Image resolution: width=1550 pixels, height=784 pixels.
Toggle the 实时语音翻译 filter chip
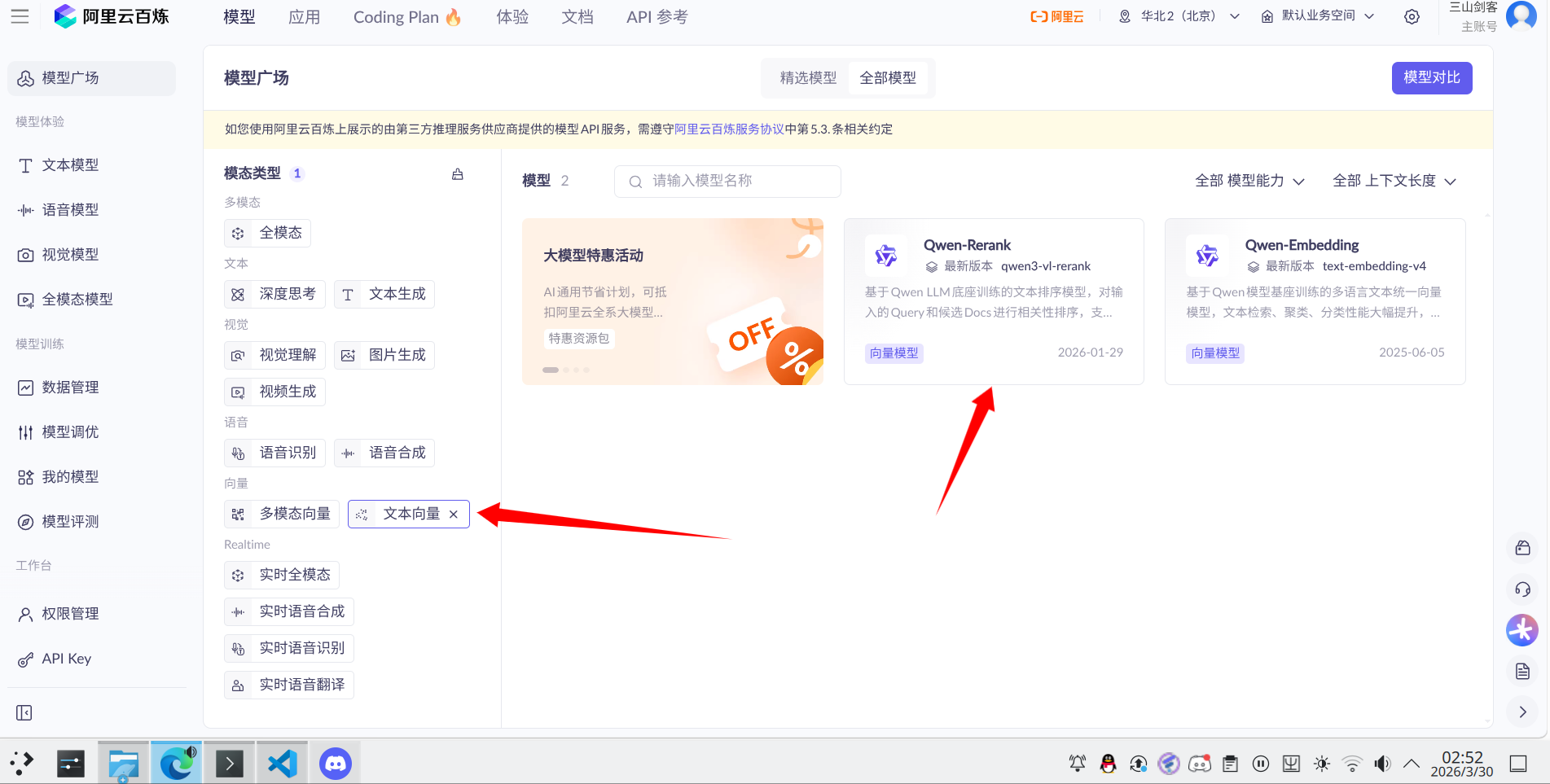click(289, 685)
